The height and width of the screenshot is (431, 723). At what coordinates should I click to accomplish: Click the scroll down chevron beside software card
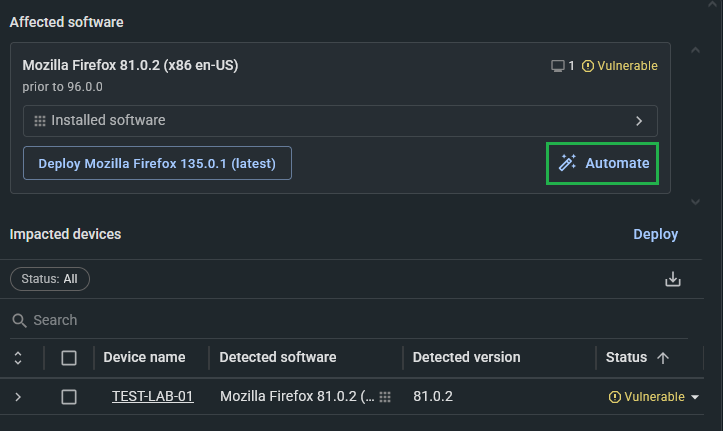click(695, 201)
